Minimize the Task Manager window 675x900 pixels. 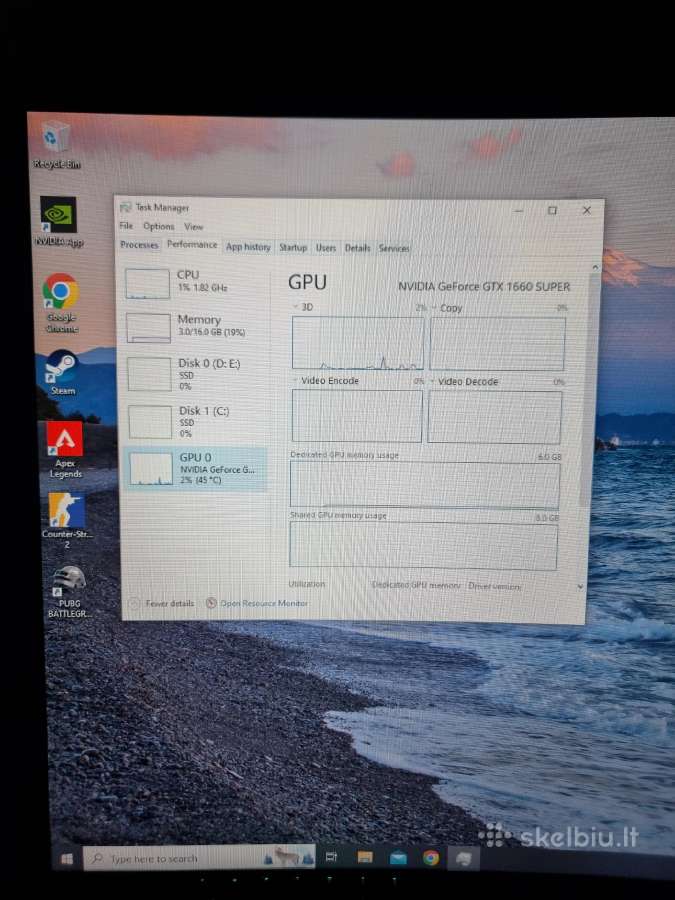[519, 210]
